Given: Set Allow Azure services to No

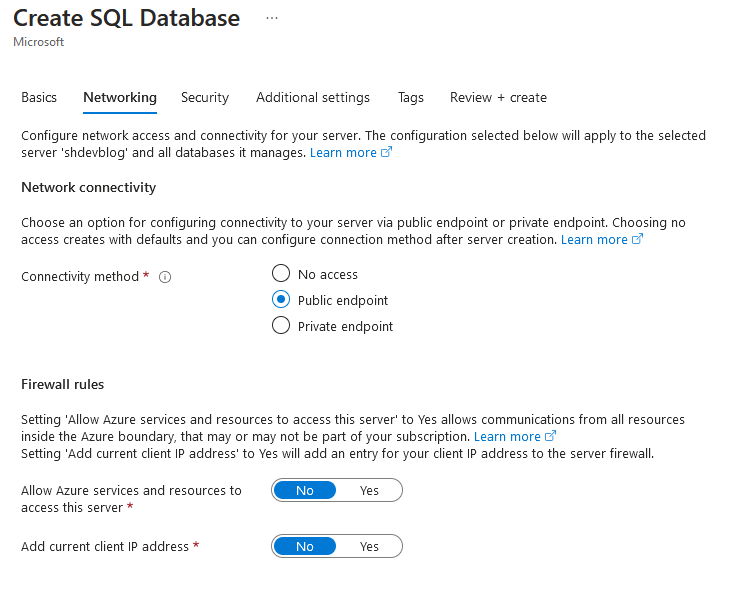Looking at the screenshot, I should (304, 490).
